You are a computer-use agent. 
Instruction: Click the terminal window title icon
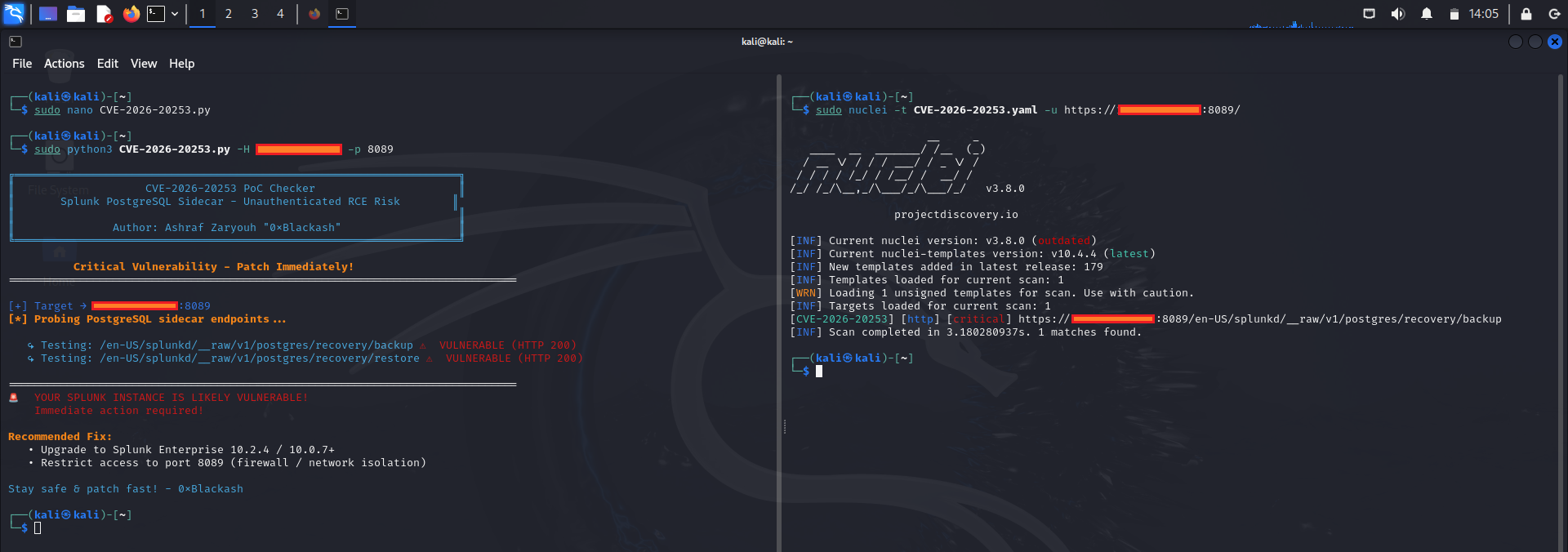coord(16,42)
